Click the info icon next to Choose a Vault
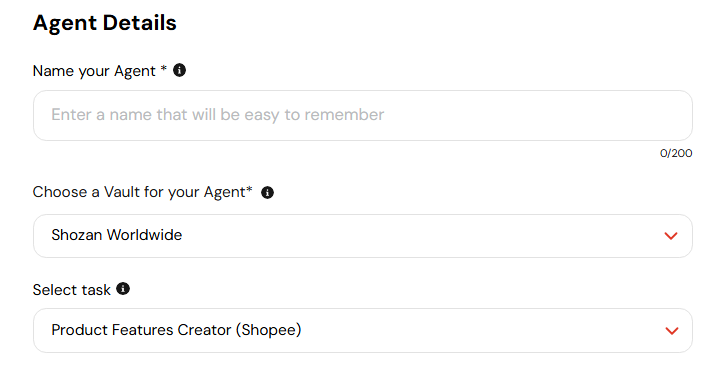Image resolution: width=722 pixels, height=372 pixels. [268, 192]
